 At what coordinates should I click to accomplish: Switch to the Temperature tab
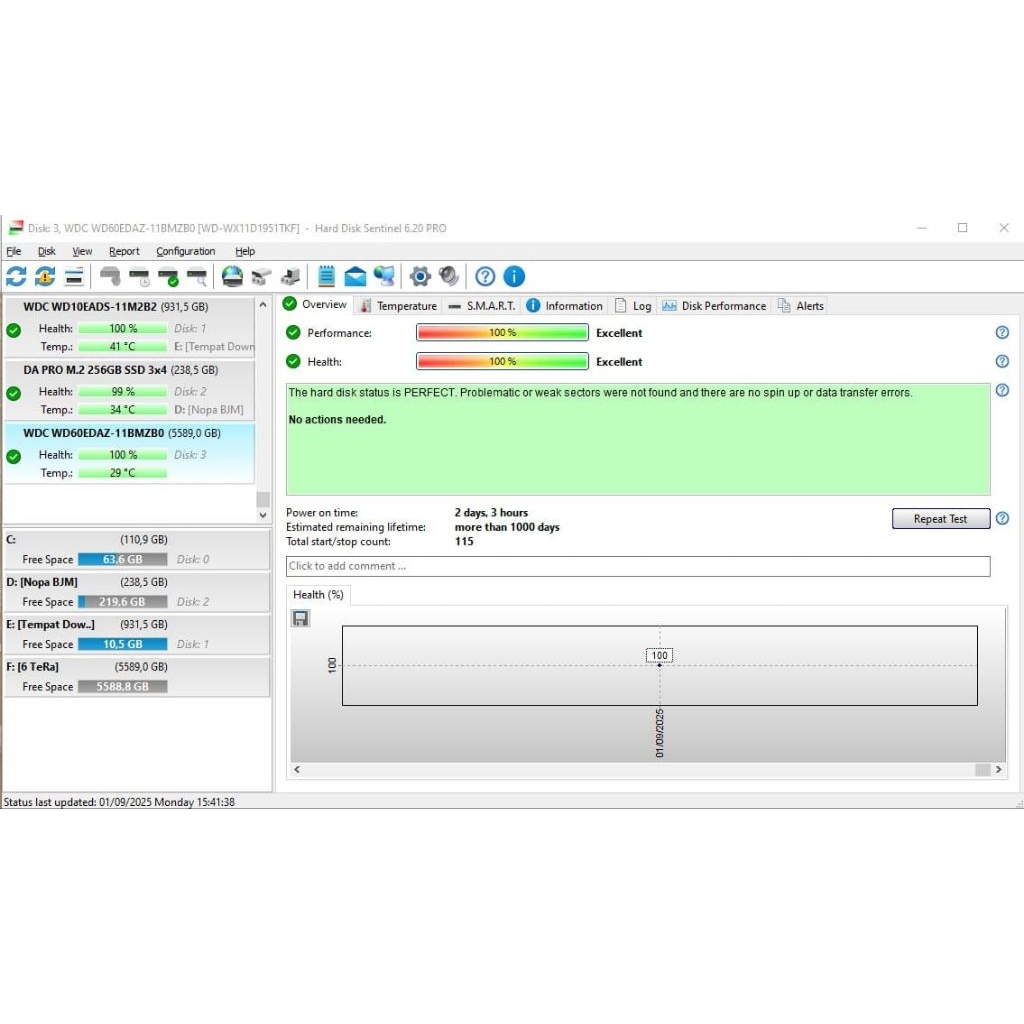click(x=399, y=306)
